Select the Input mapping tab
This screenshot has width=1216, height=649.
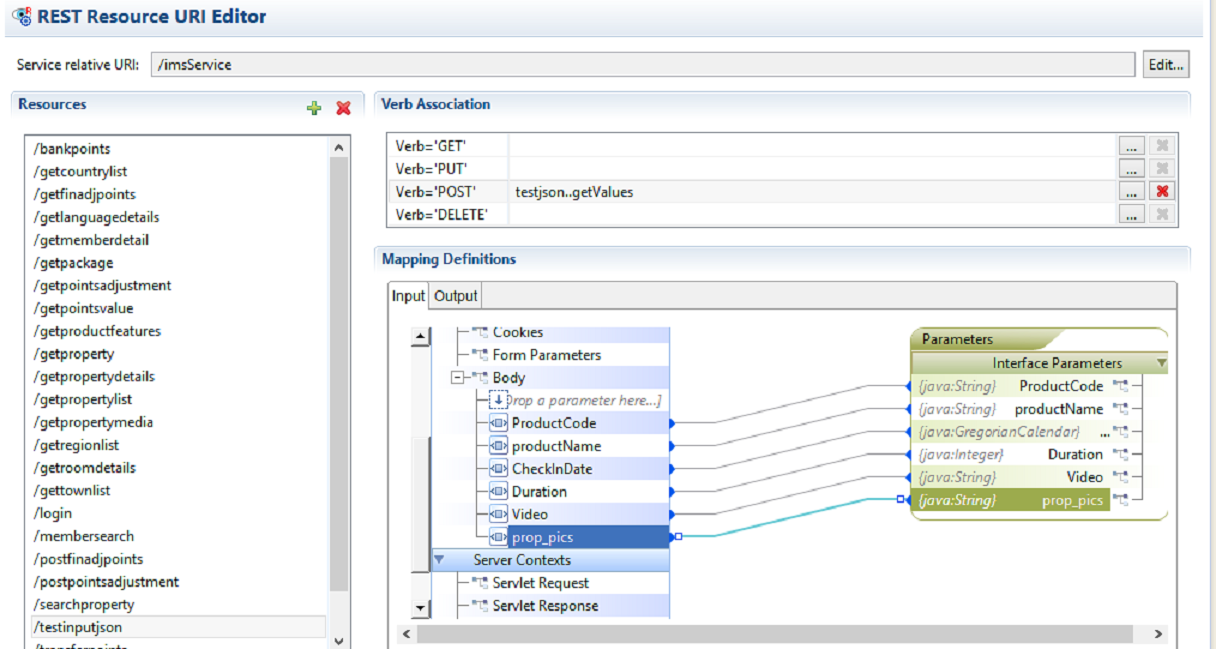click(408, 296)
